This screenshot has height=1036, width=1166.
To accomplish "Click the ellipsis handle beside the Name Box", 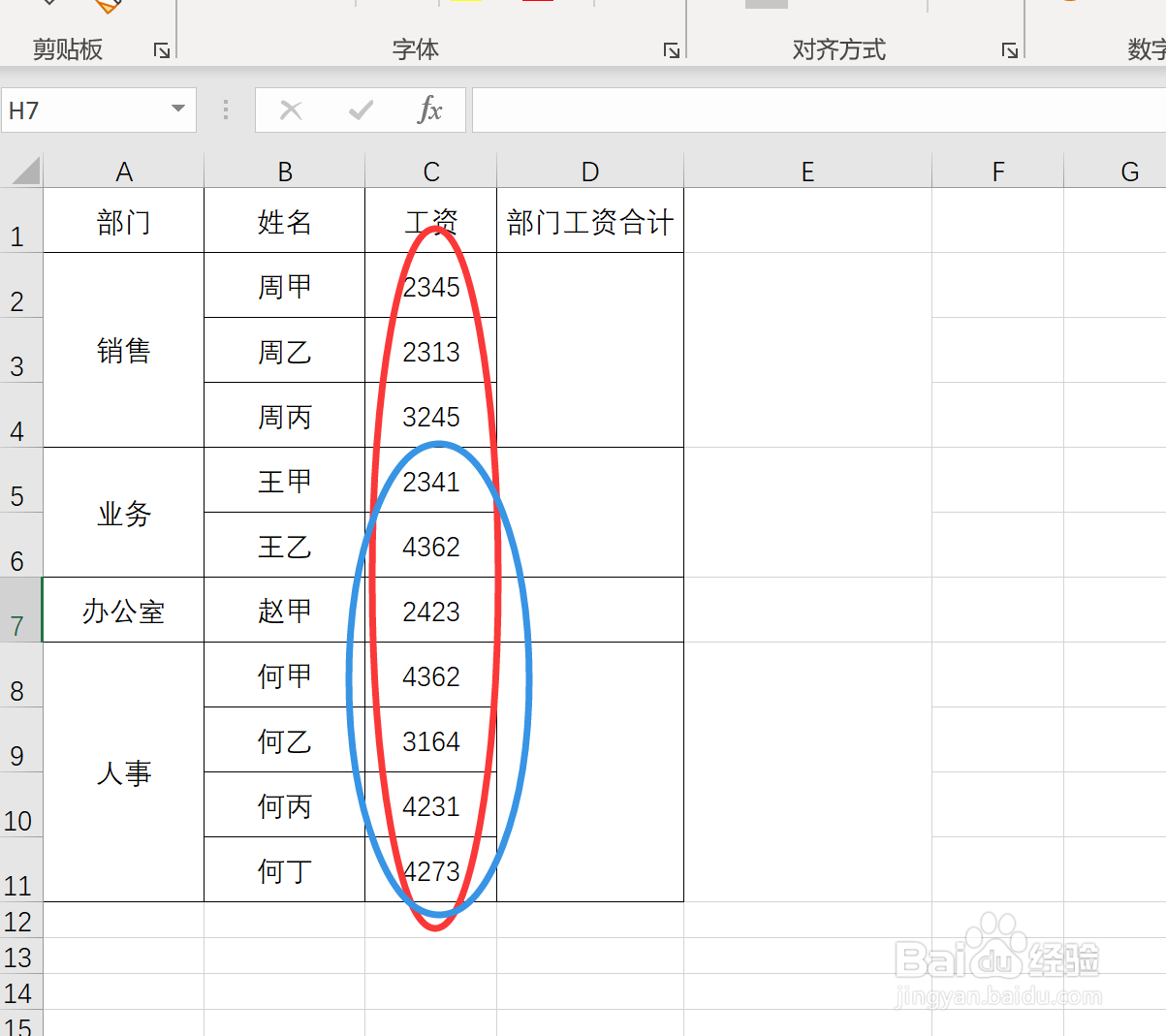I will [x=225, y=110].
